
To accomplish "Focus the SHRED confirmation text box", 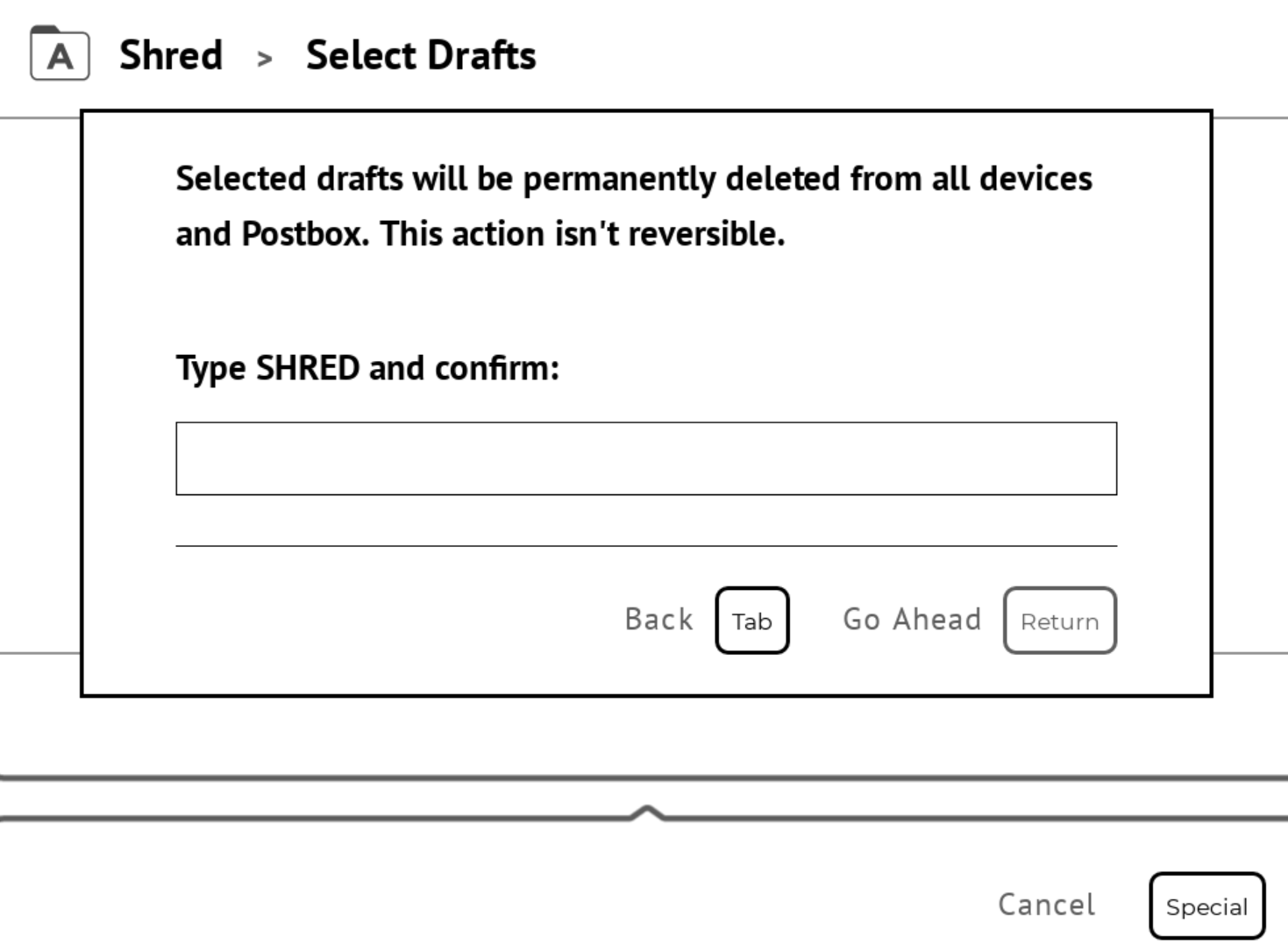I will tap(646, 458).
